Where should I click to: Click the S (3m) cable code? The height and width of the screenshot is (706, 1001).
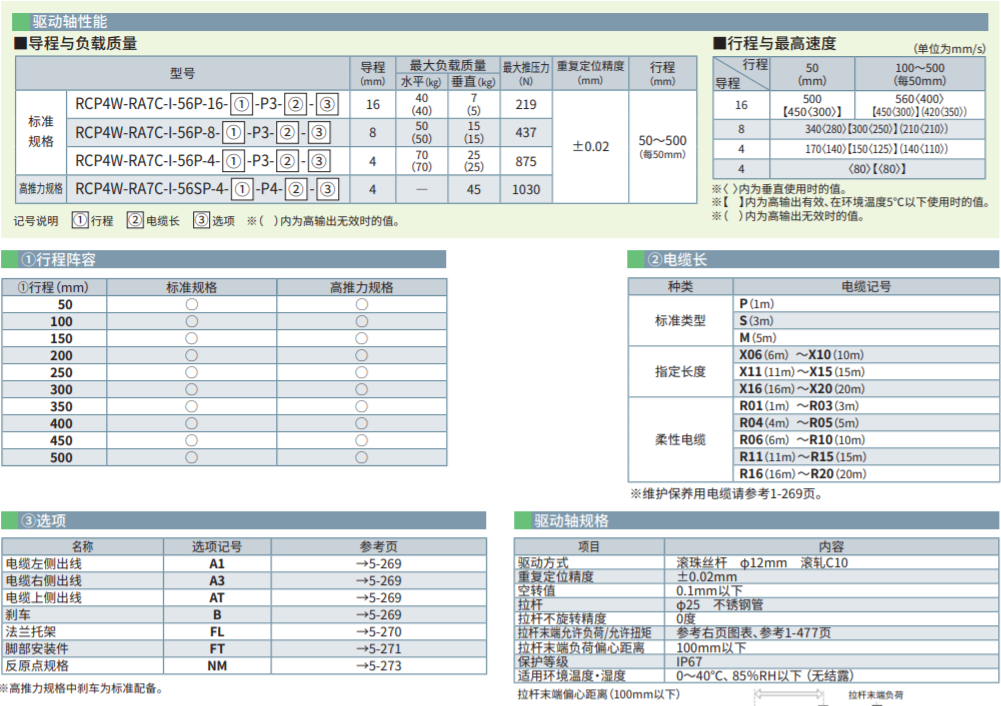click(x=756, y=320)
